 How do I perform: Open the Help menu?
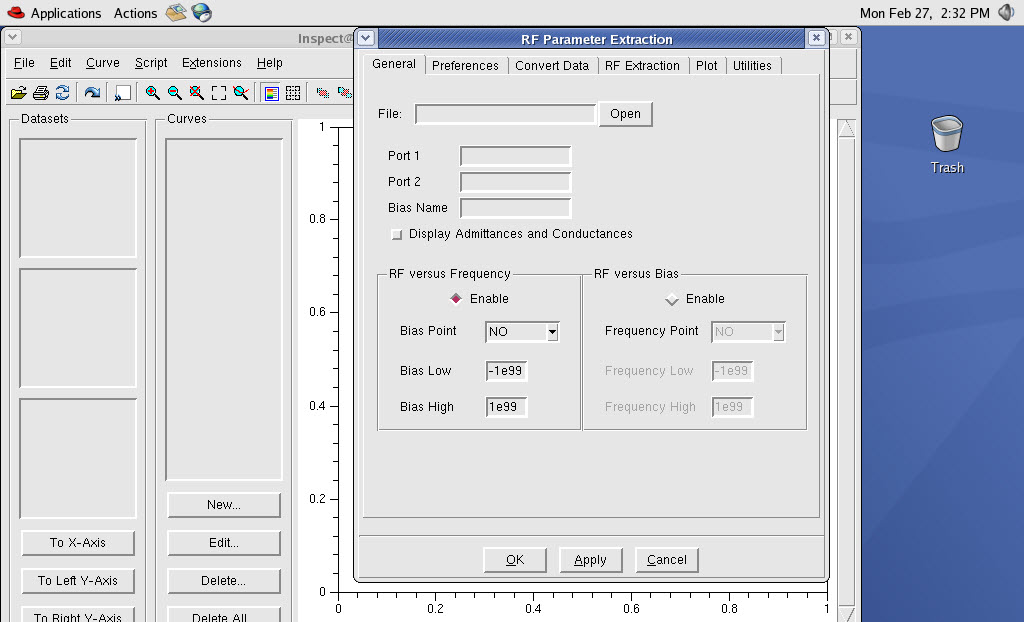coord(270,63)
